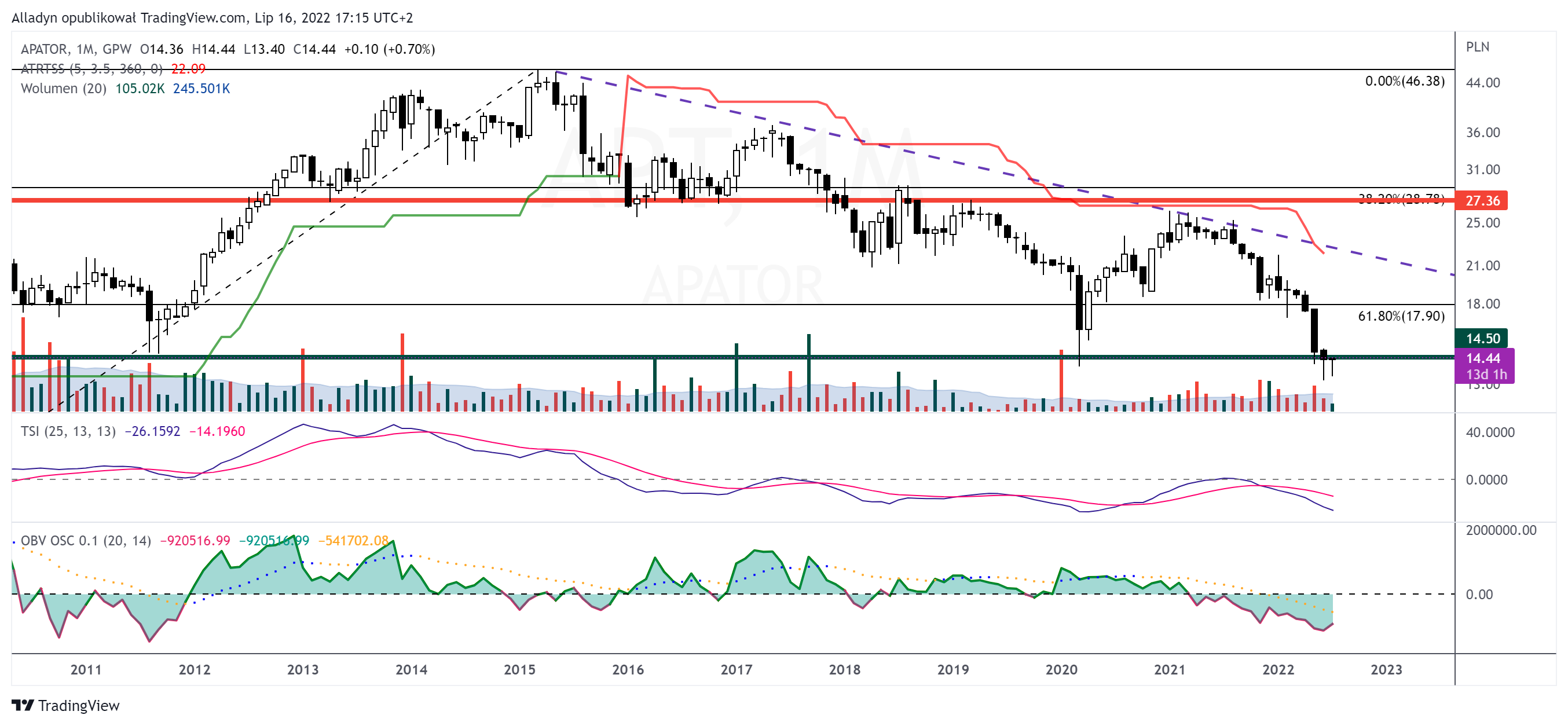The width and height of the screenshot is (1568, 726).
Task: Click the PLN currency label
Action: (x=1477, y=47)
